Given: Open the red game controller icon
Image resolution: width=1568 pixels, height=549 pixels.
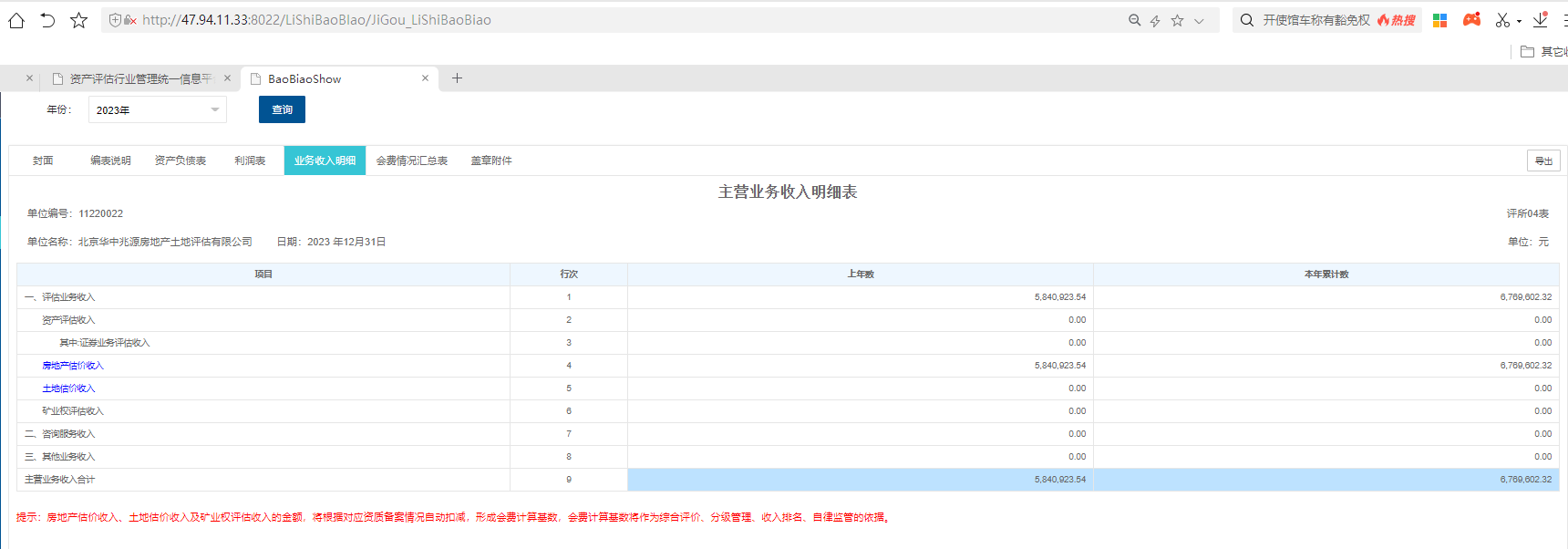Looking at the screenshot, I should click(1471, 19).
